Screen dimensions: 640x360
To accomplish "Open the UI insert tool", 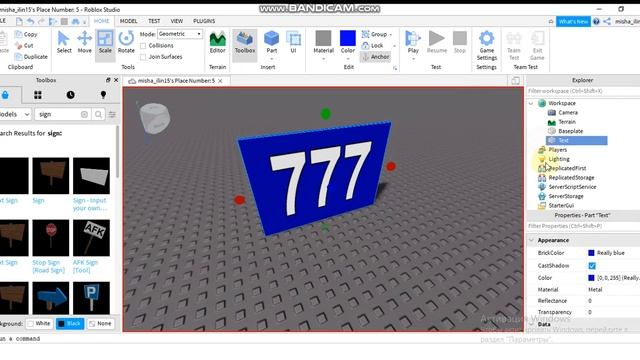I will click(x=293, y=42).
